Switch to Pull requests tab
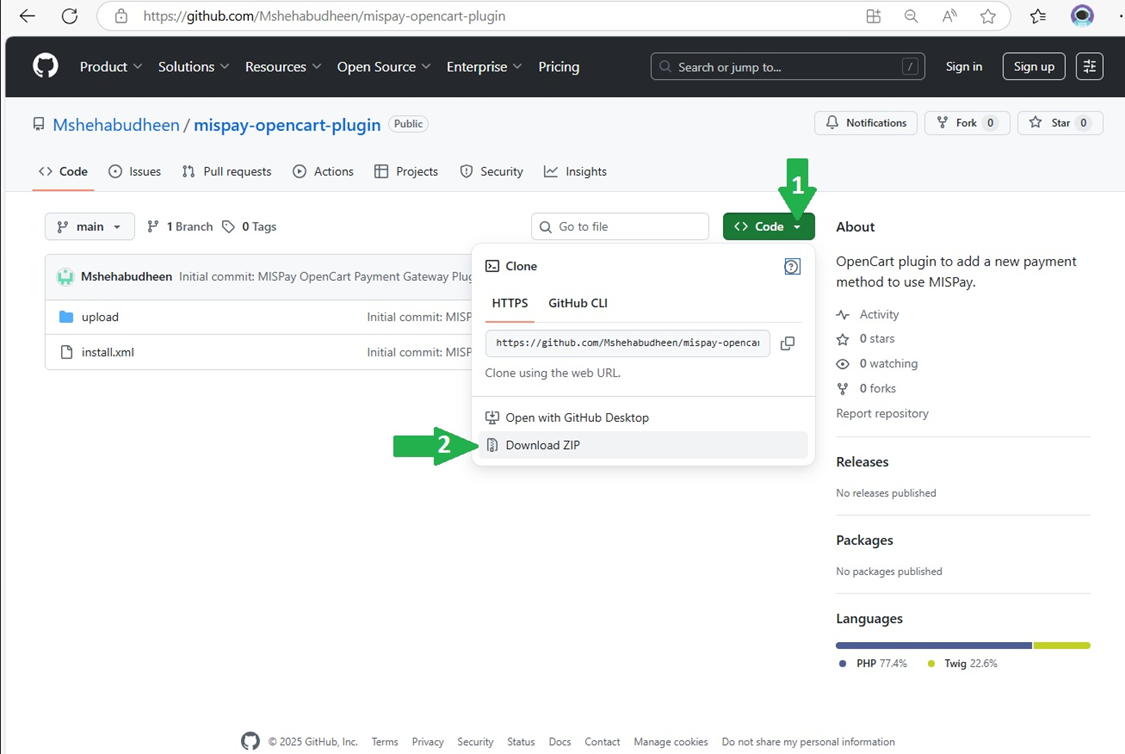The image size is (1125, 754). [227, 171]
